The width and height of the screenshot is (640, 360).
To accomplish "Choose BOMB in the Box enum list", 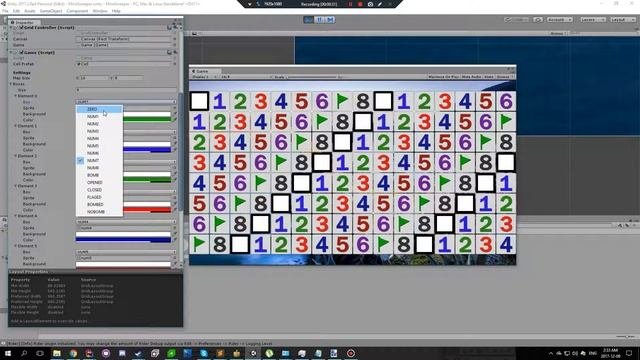I will click(x=99, y=175).
